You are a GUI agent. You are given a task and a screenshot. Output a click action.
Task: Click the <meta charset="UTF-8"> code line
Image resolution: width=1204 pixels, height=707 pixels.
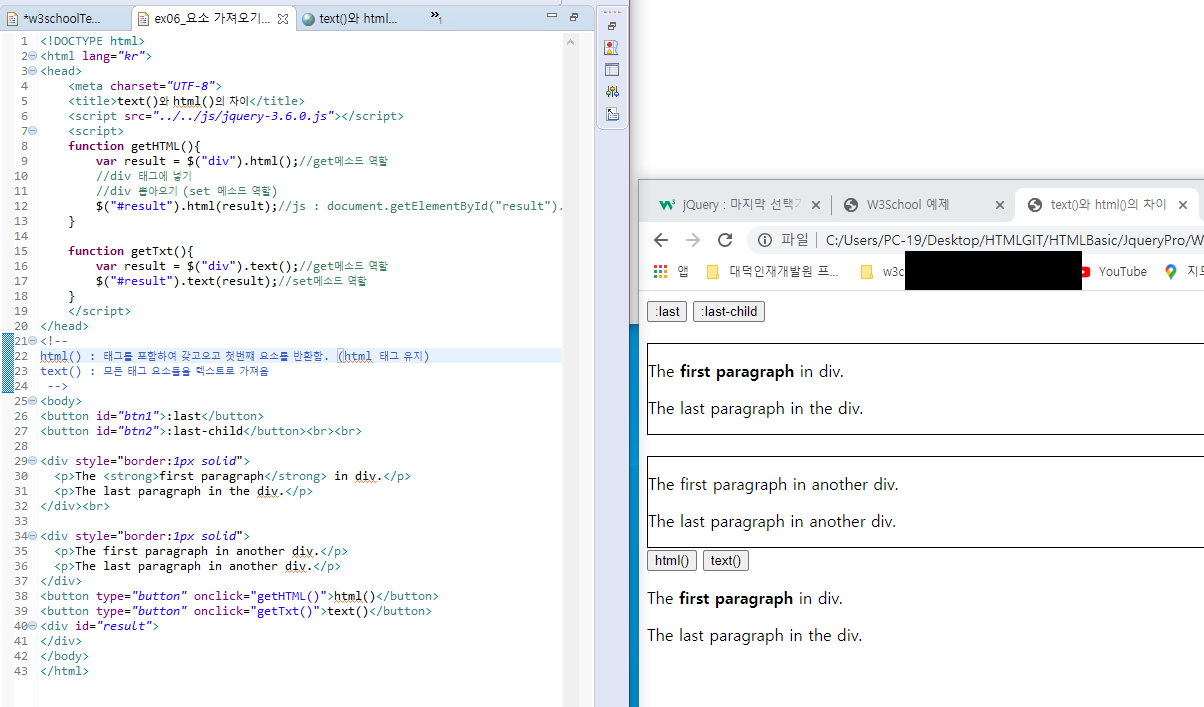coord(145,86)
